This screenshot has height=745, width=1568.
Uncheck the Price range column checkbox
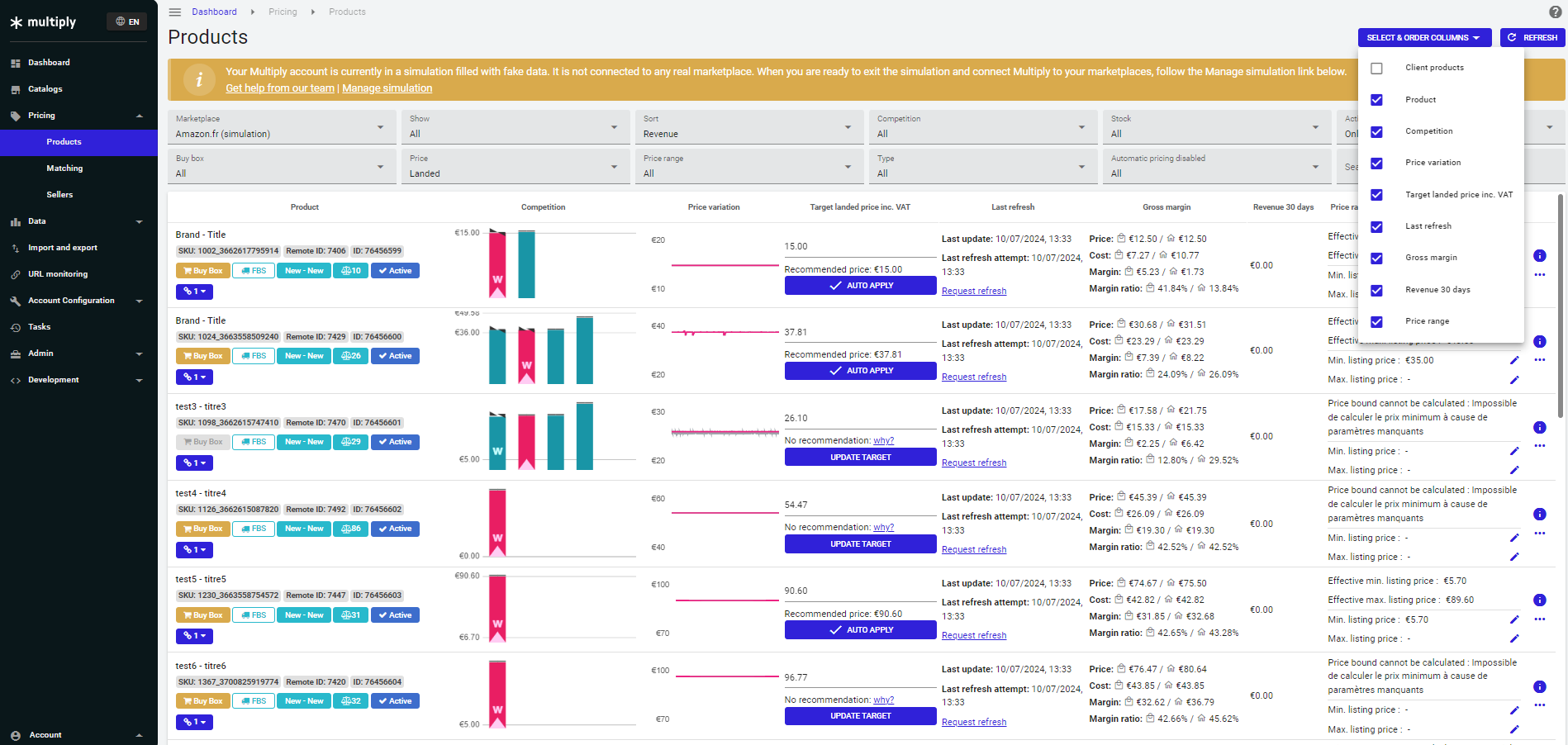[x=1376, y=322]
